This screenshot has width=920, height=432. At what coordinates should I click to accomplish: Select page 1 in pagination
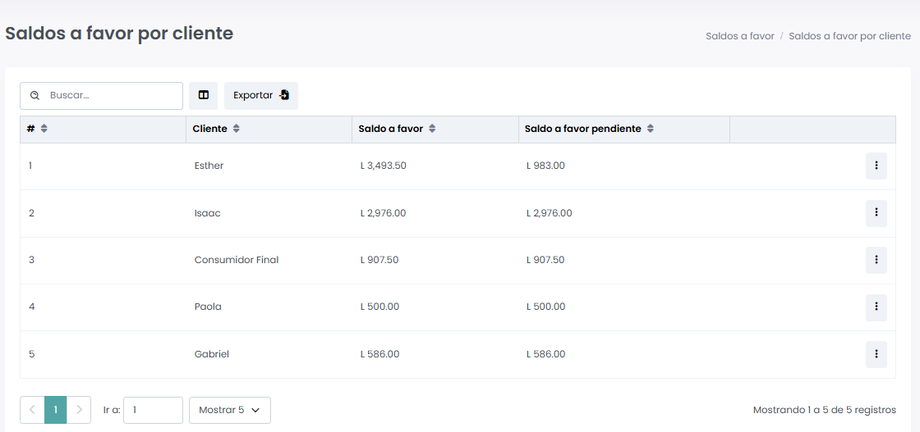pyautogui.click(x=56, y=410)
